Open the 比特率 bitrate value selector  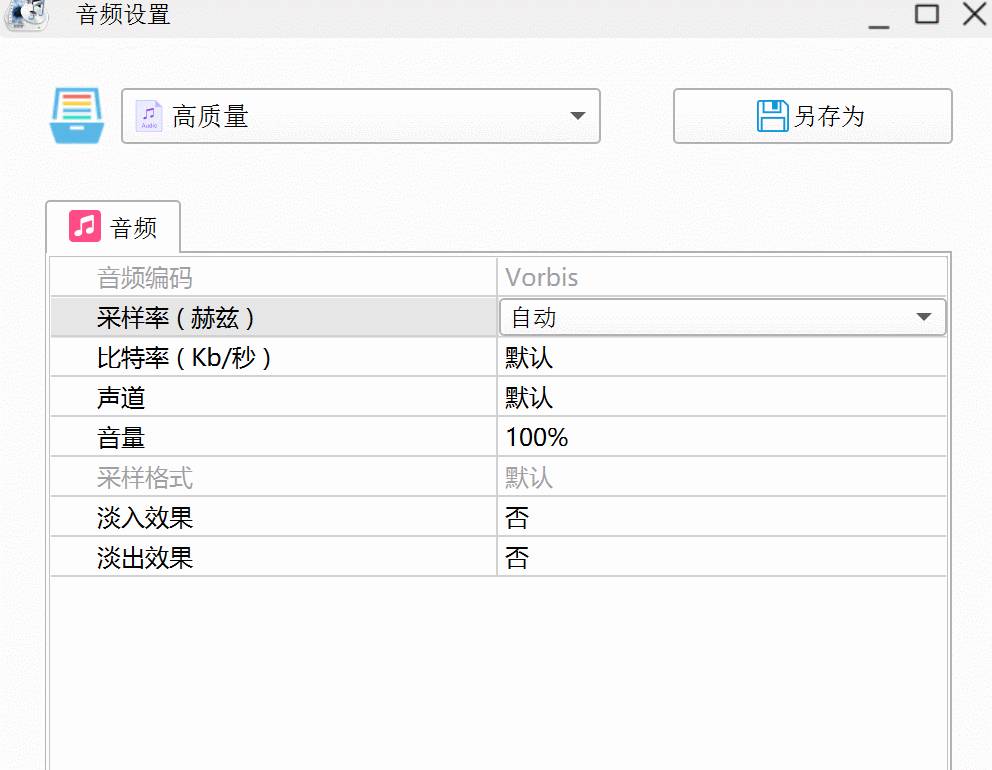coord(700,356)
